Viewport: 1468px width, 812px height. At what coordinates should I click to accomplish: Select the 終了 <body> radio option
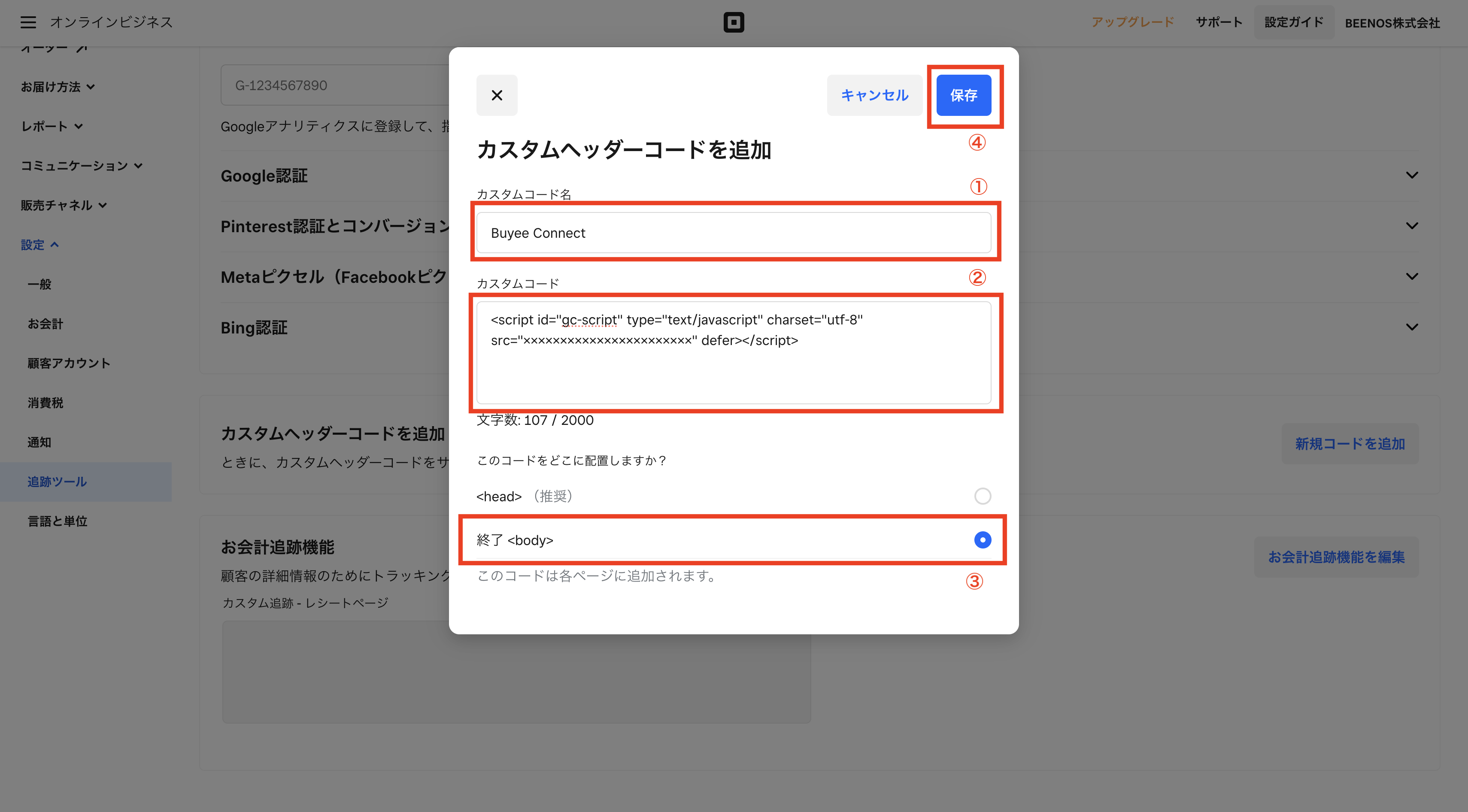(983, 539)
